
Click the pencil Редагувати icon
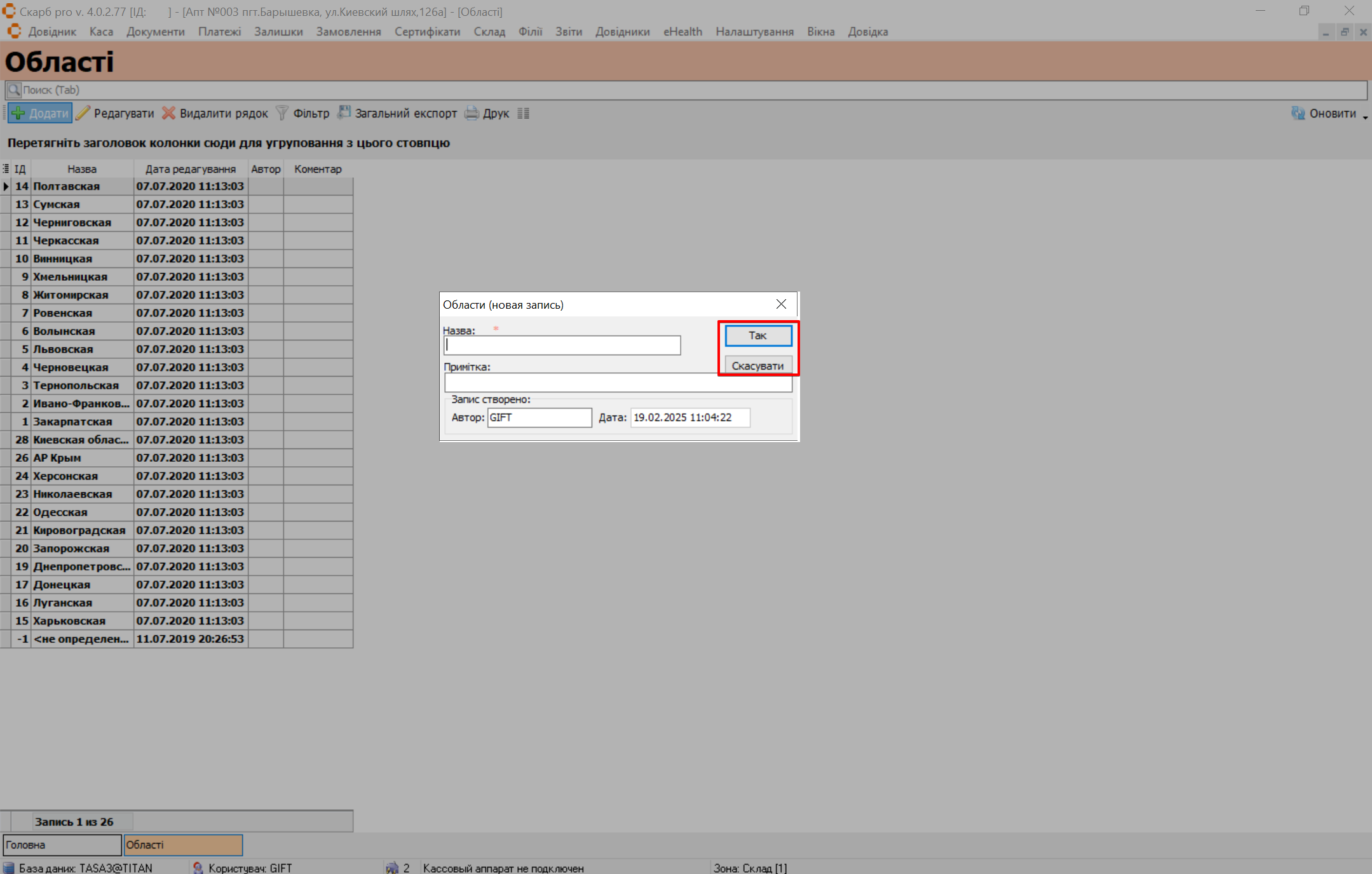click(83, 114)
